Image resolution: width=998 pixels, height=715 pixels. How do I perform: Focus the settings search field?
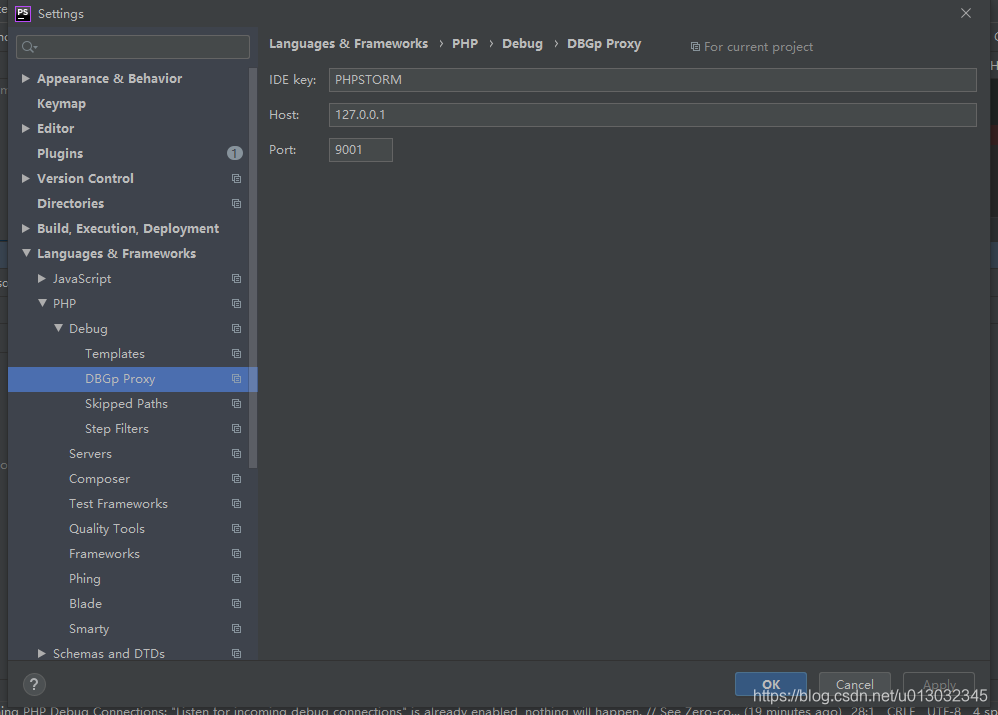[132, 46]
